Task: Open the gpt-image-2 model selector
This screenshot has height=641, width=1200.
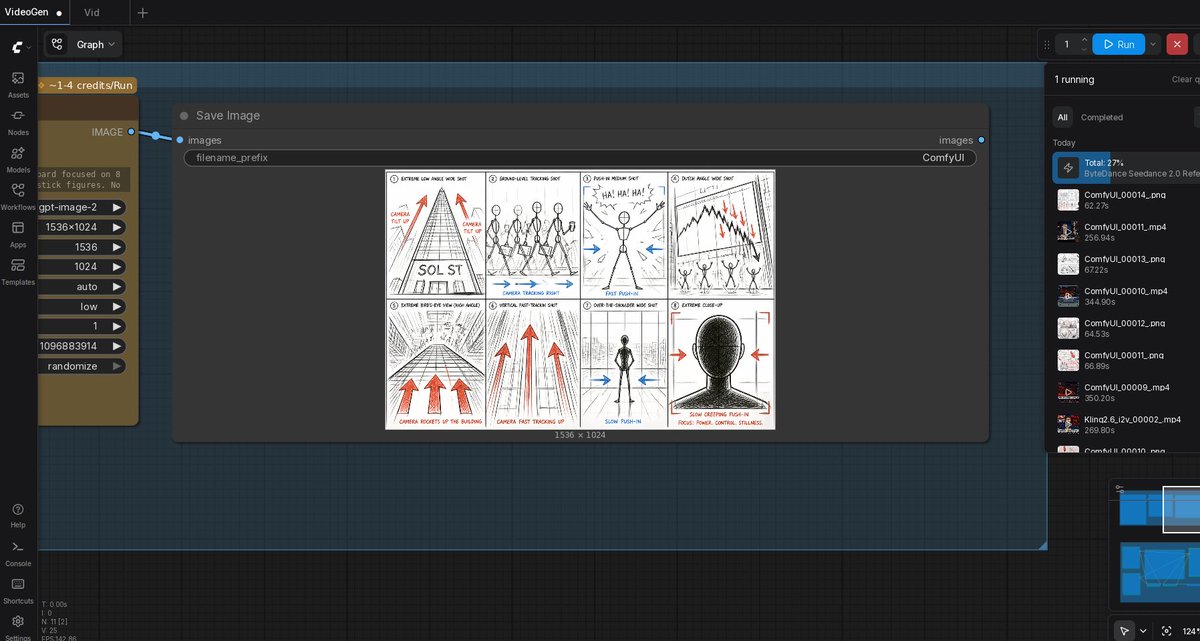Action: [x=81, y=207]
